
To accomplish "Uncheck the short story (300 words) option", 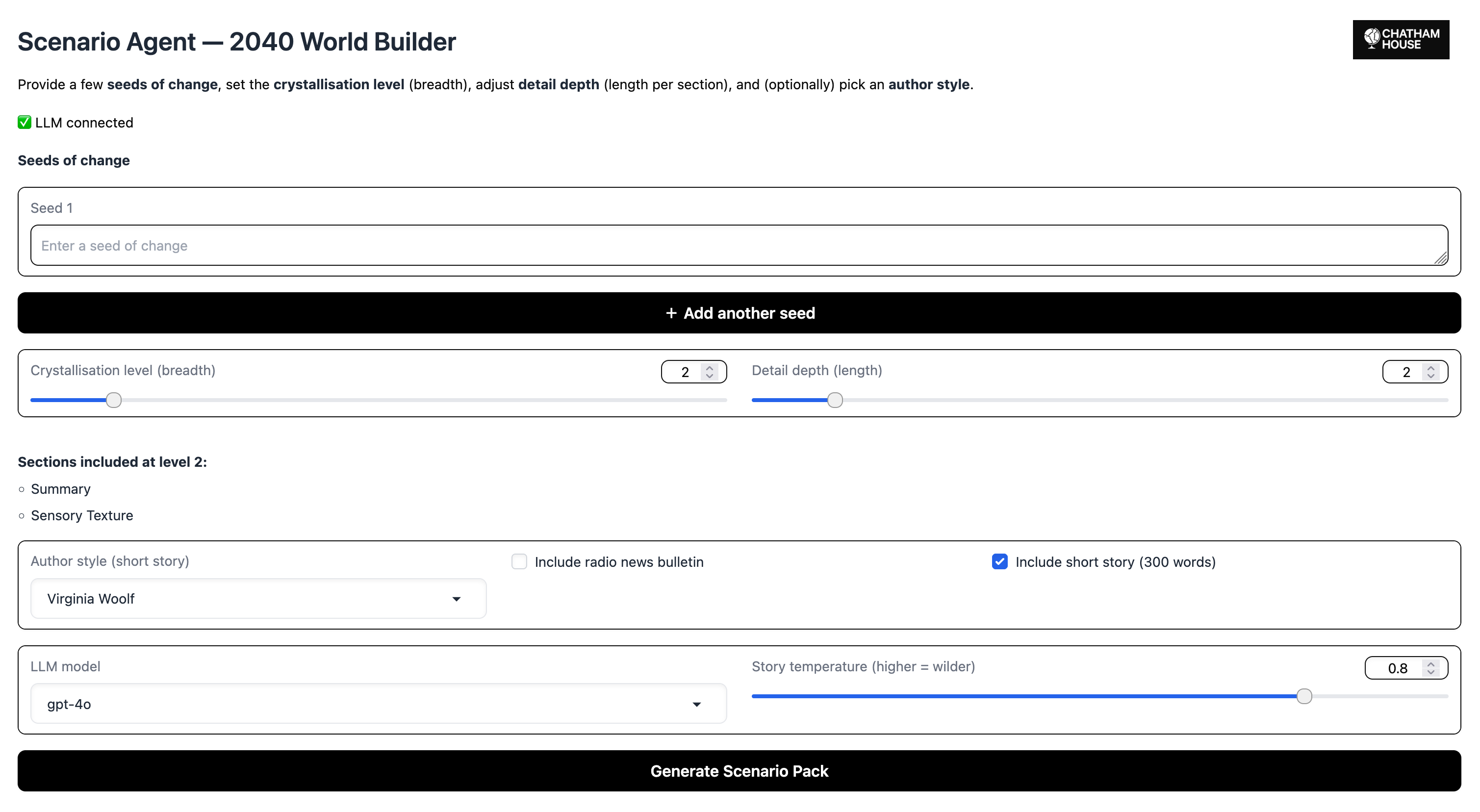I will tap(1000, 561).
